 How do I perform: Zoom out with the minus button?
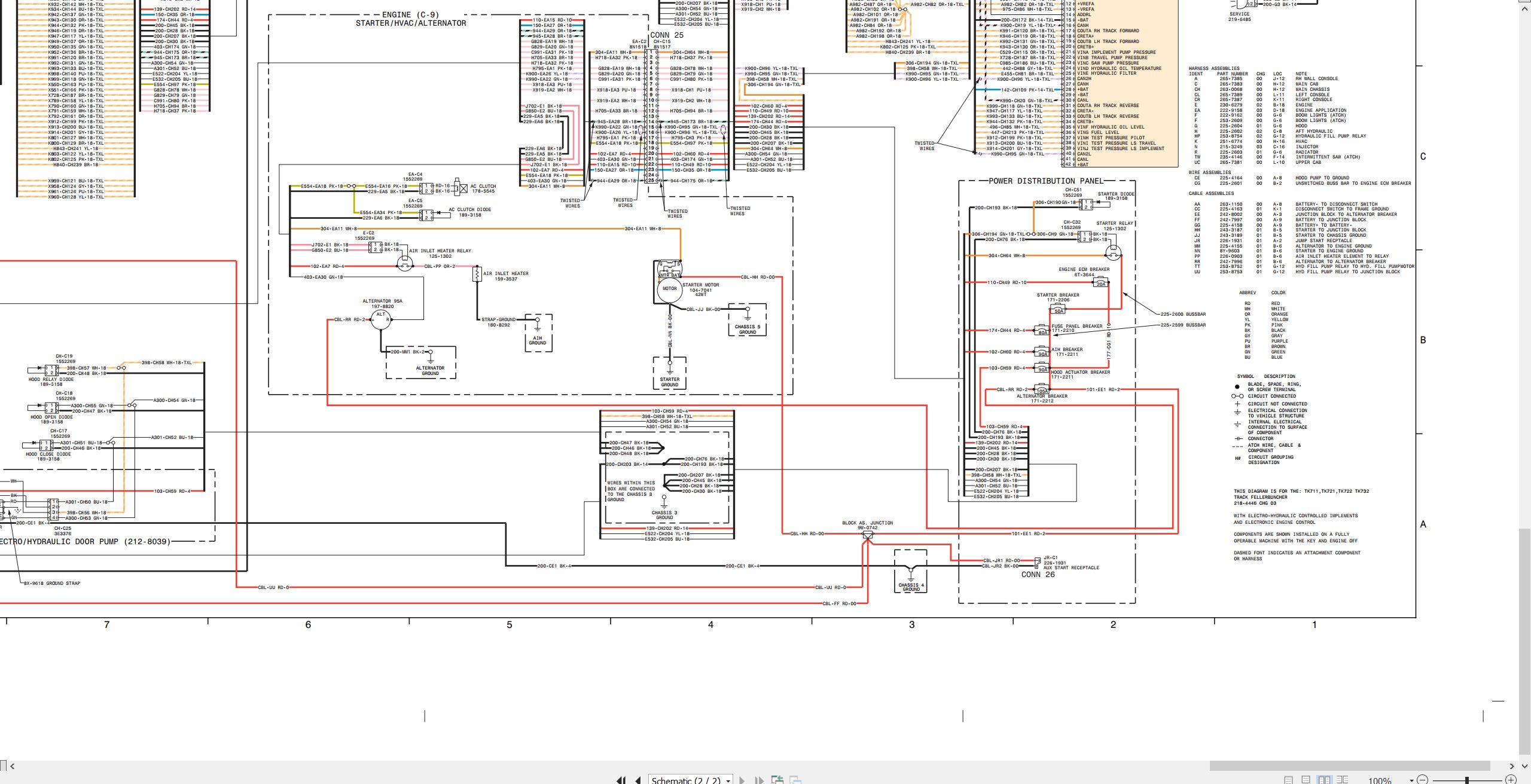click(x=1422, y=779)
